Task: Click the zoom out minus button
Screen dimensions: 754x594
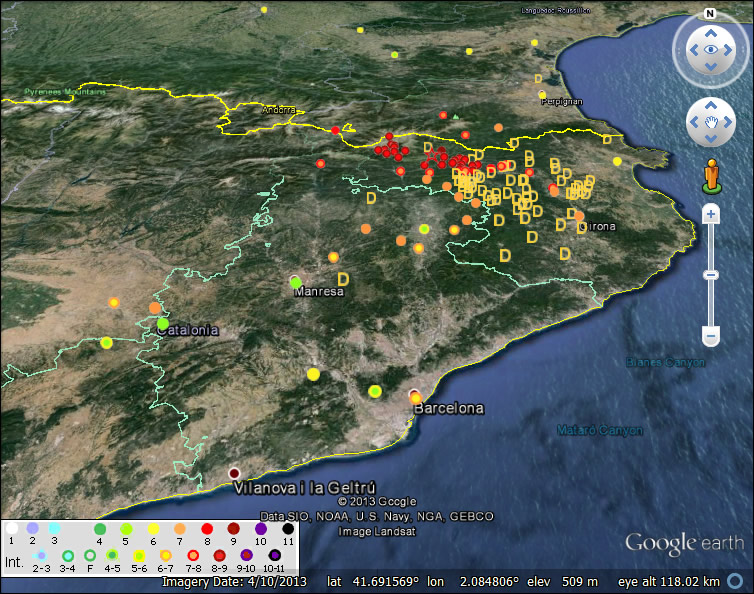Action: (710, 336)
